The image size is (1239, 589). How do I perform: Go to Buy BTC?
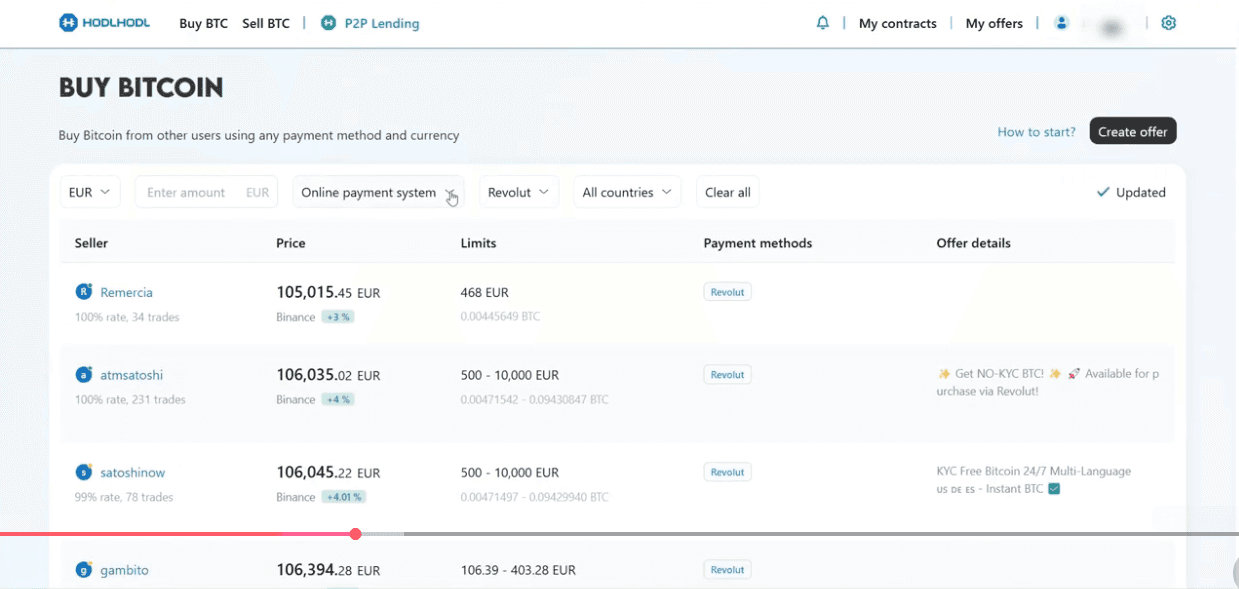[204, 23]
